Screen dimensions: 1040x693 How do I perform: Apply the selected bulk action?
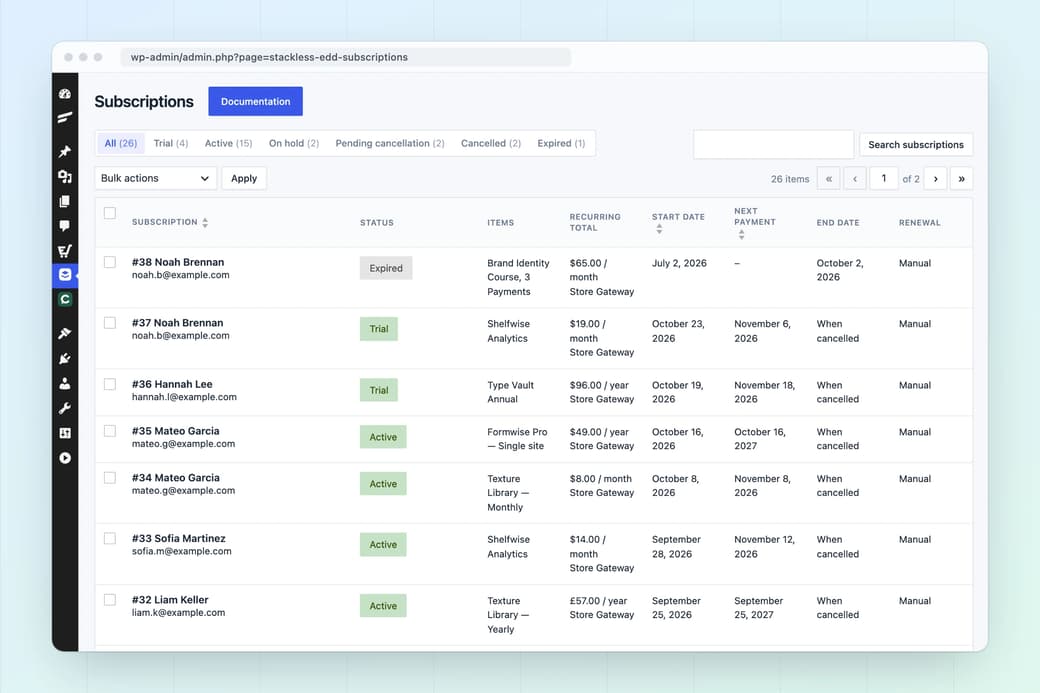point(244,178)
